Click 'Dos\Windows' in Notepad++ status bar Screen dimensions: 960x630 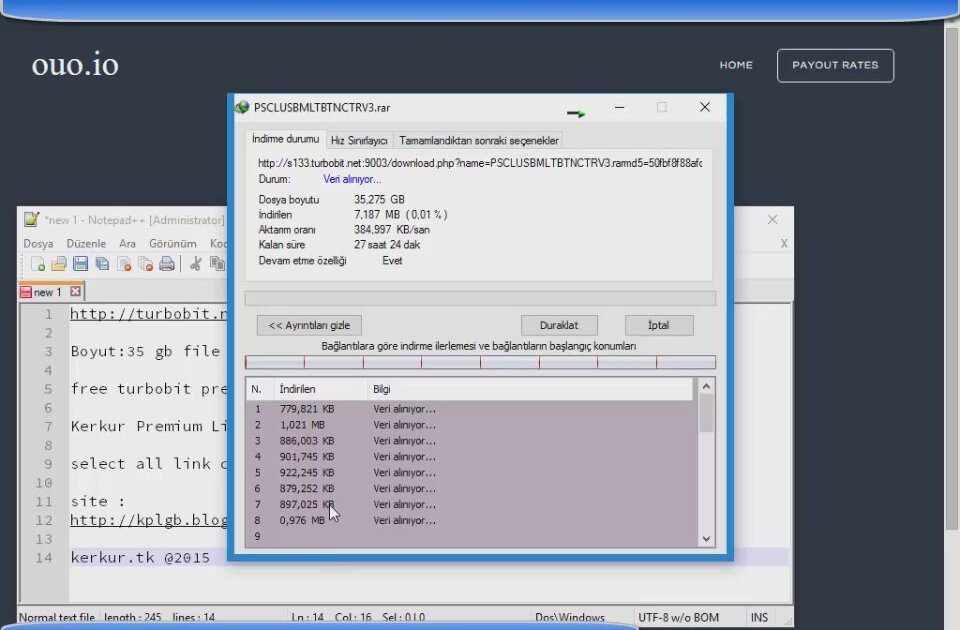tap(570, 617)
